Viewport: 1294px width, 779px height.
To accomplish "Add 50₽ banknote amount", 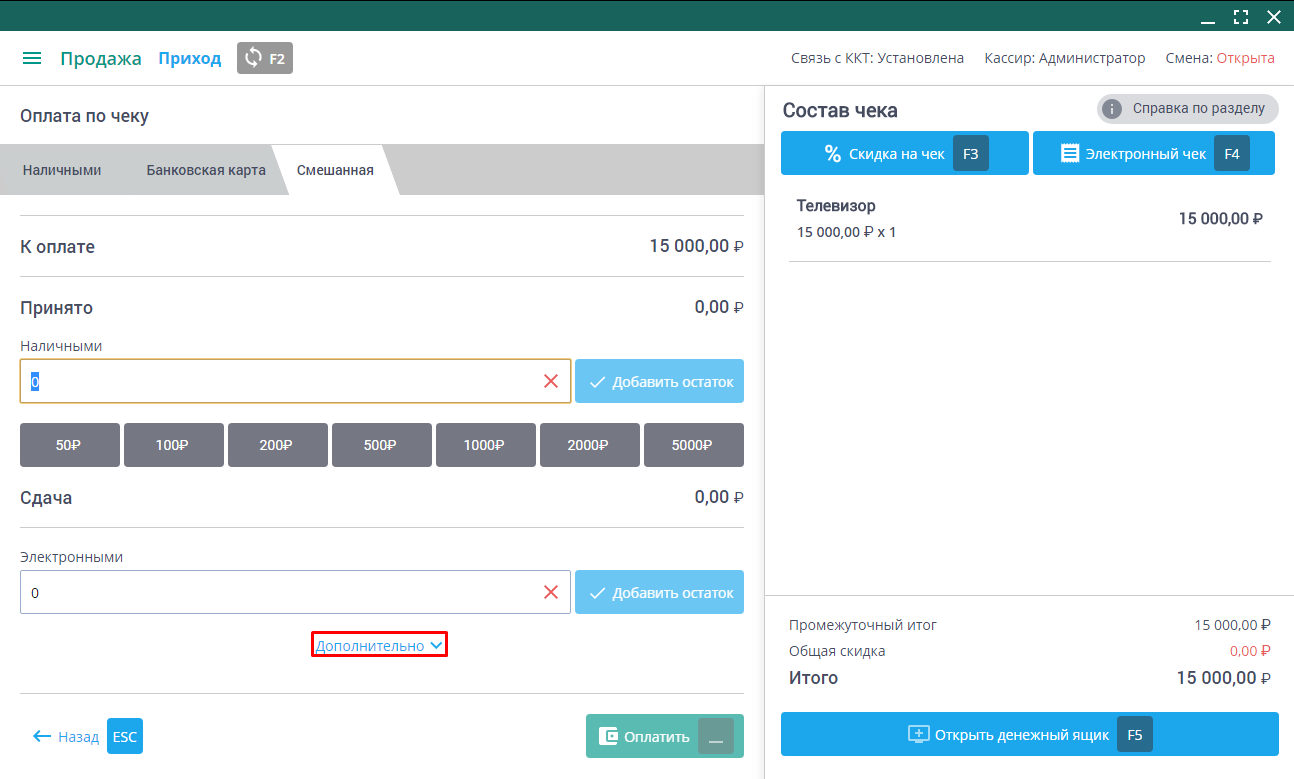I will (x=70, y=445).
